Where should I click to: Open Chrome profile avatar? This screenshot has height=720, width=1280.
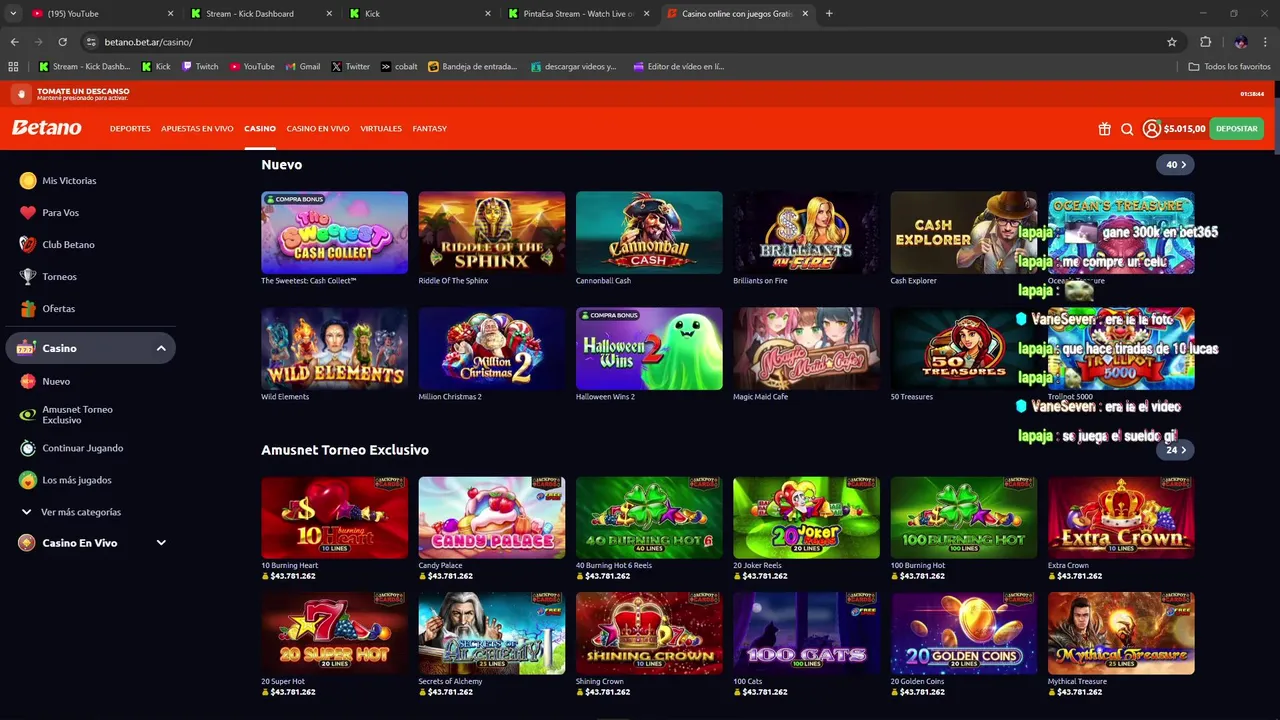coord(1241,42)
